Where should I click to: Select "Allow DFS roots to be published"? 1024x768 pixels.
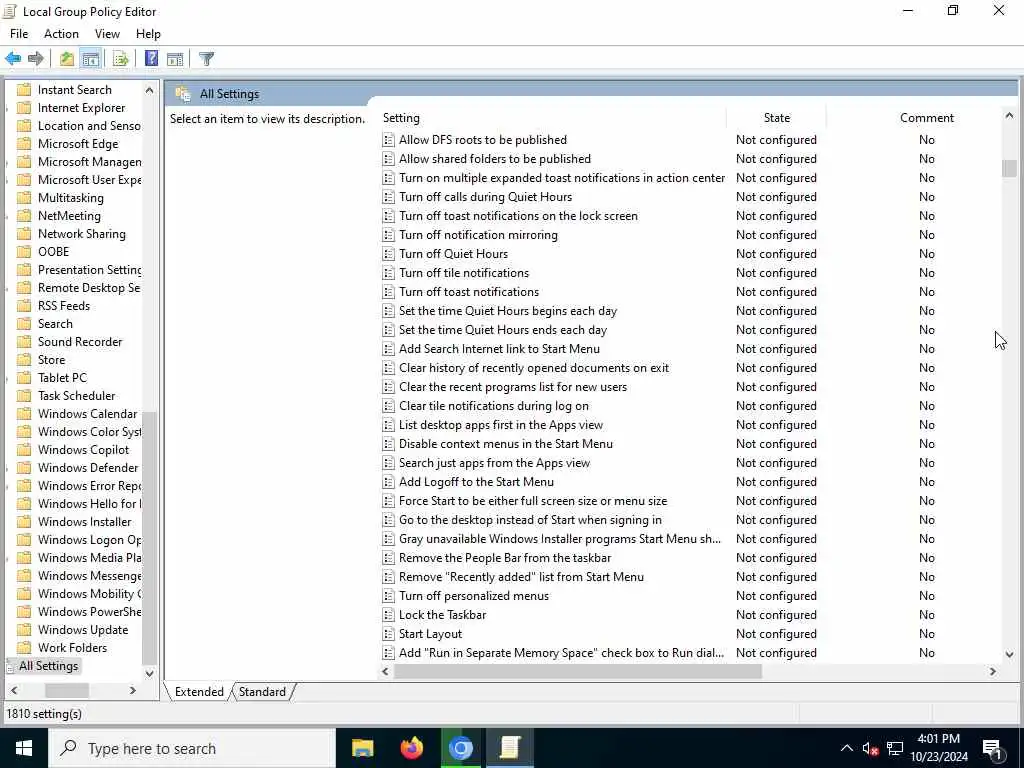click(x=483, y=140)
